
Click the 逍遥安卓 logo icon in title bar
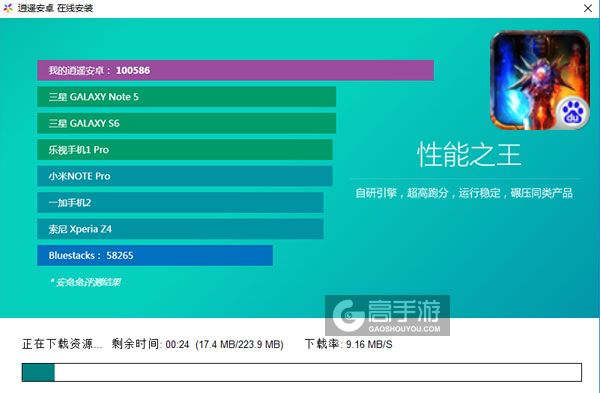point(8,8)
